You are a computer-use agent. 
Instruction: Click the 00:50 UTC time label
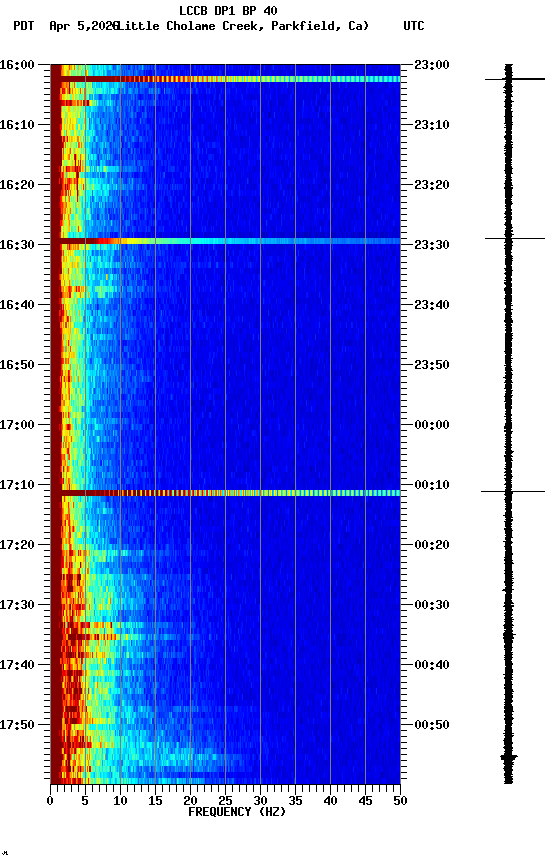pyautogui.click(x=432, y=725)
